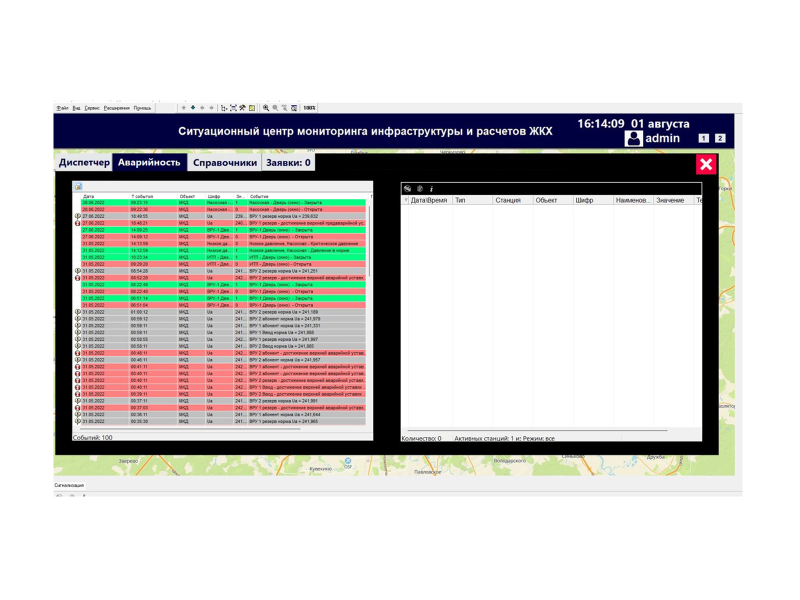Click the event log toolbar icon above the Дата column
Screen dimensions: 800x600
point(78,187)
